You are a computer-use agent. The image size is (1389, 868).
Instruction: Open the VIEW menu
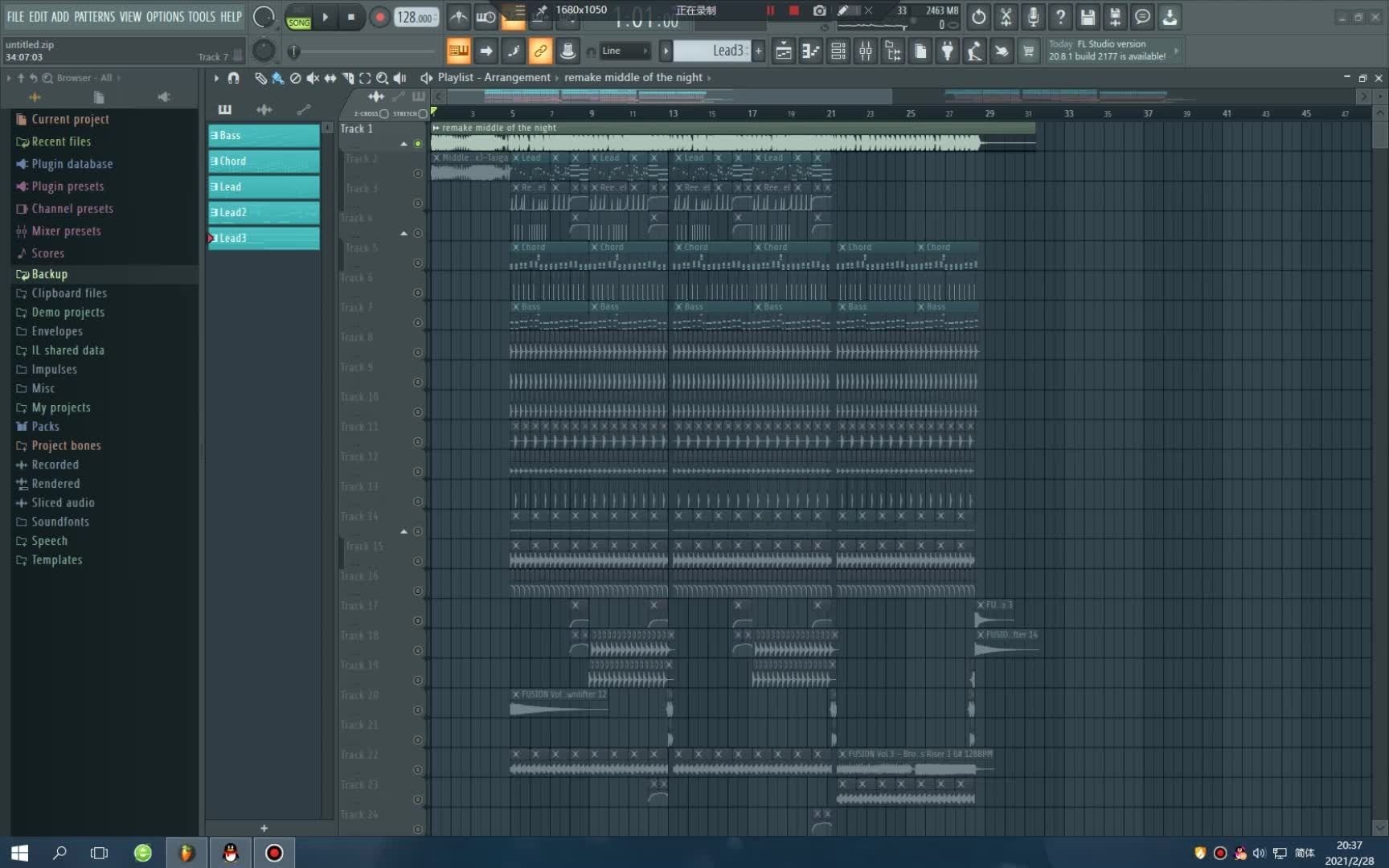click(130, 16)
